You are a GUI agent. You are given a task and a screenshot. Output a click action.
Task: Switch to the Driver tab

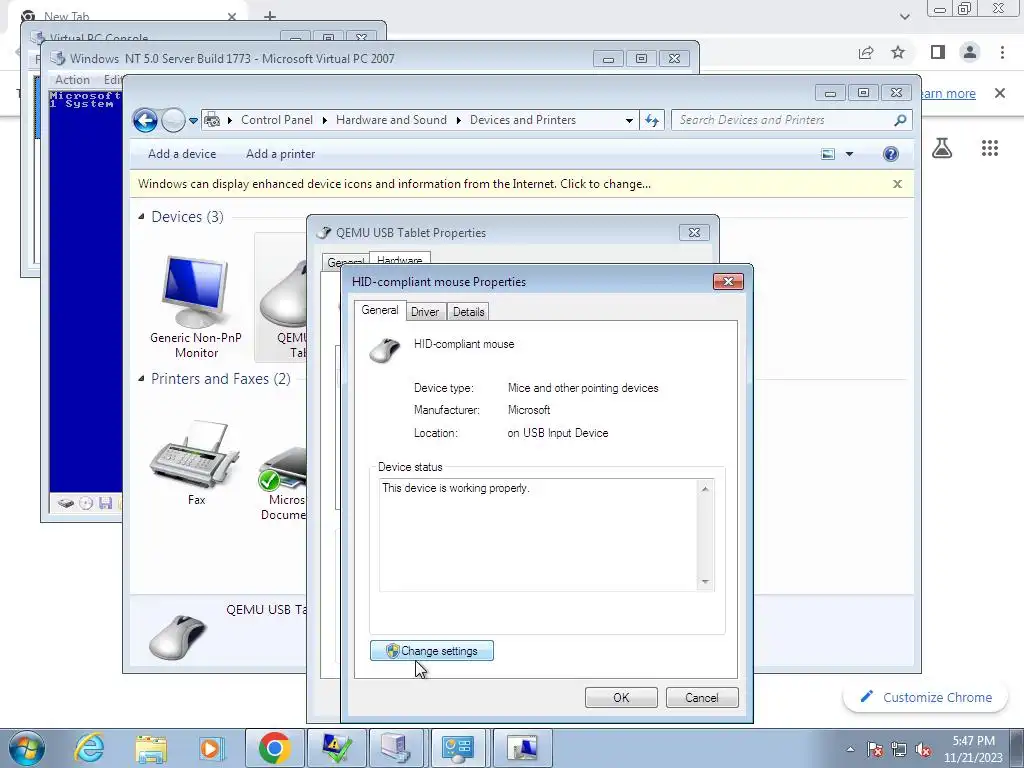coord(425,312)
